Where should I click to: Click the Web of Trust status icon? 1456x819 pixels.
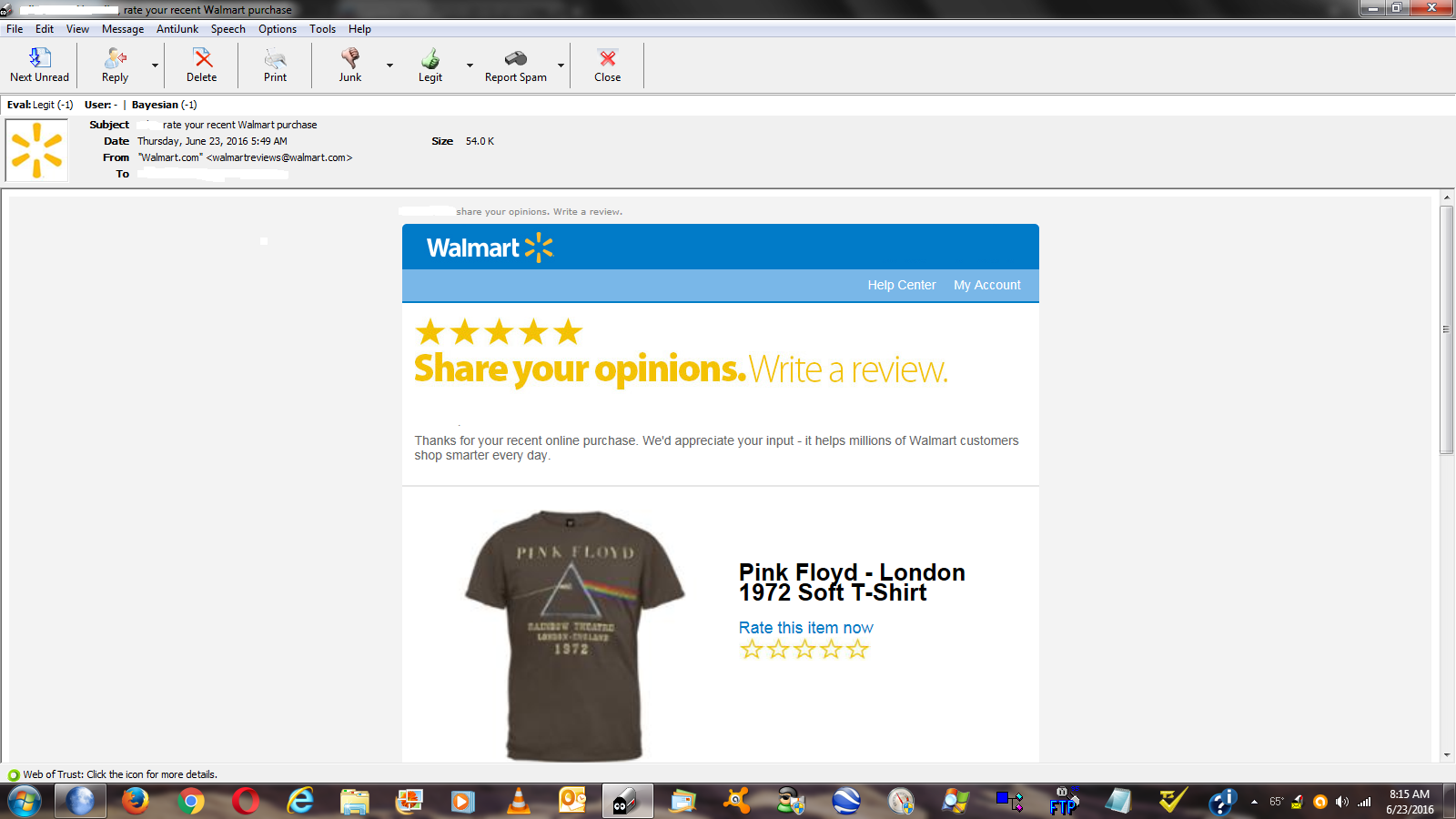click(x=13, y=775)
